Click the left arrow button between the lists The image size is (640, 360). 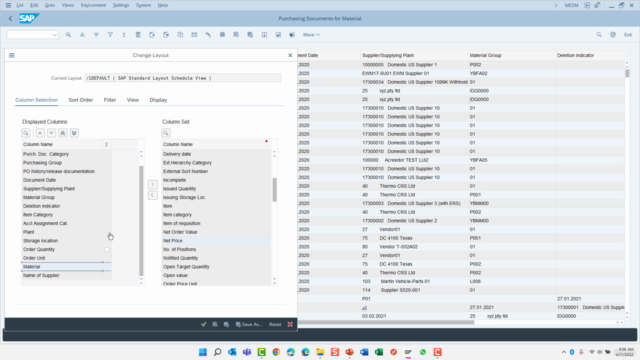coord(153,195)
